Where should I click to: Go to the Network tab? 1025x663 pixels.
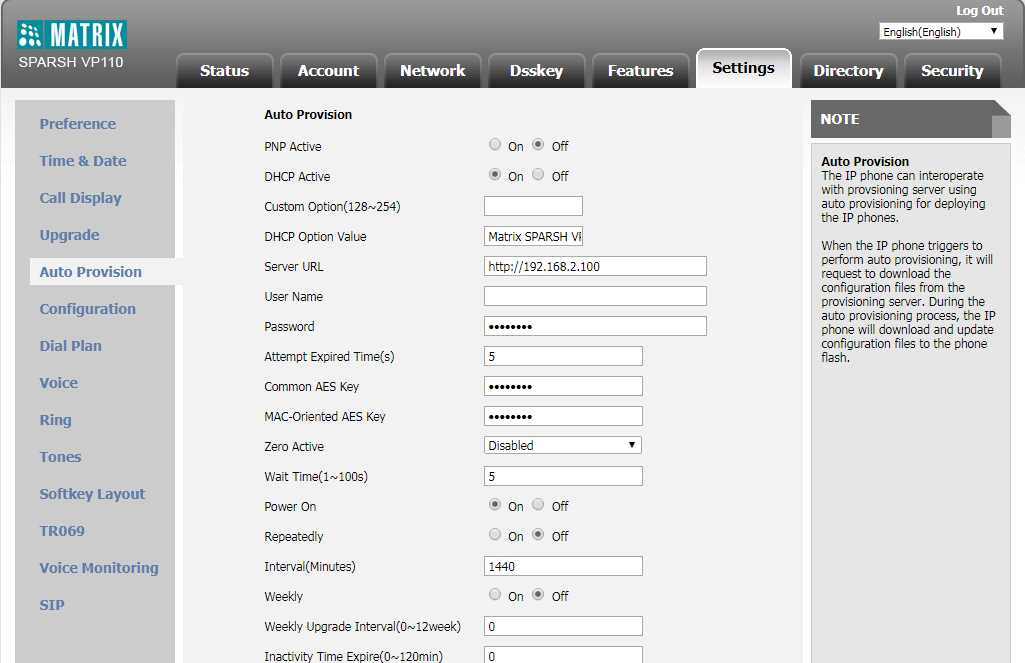point(432,71)
